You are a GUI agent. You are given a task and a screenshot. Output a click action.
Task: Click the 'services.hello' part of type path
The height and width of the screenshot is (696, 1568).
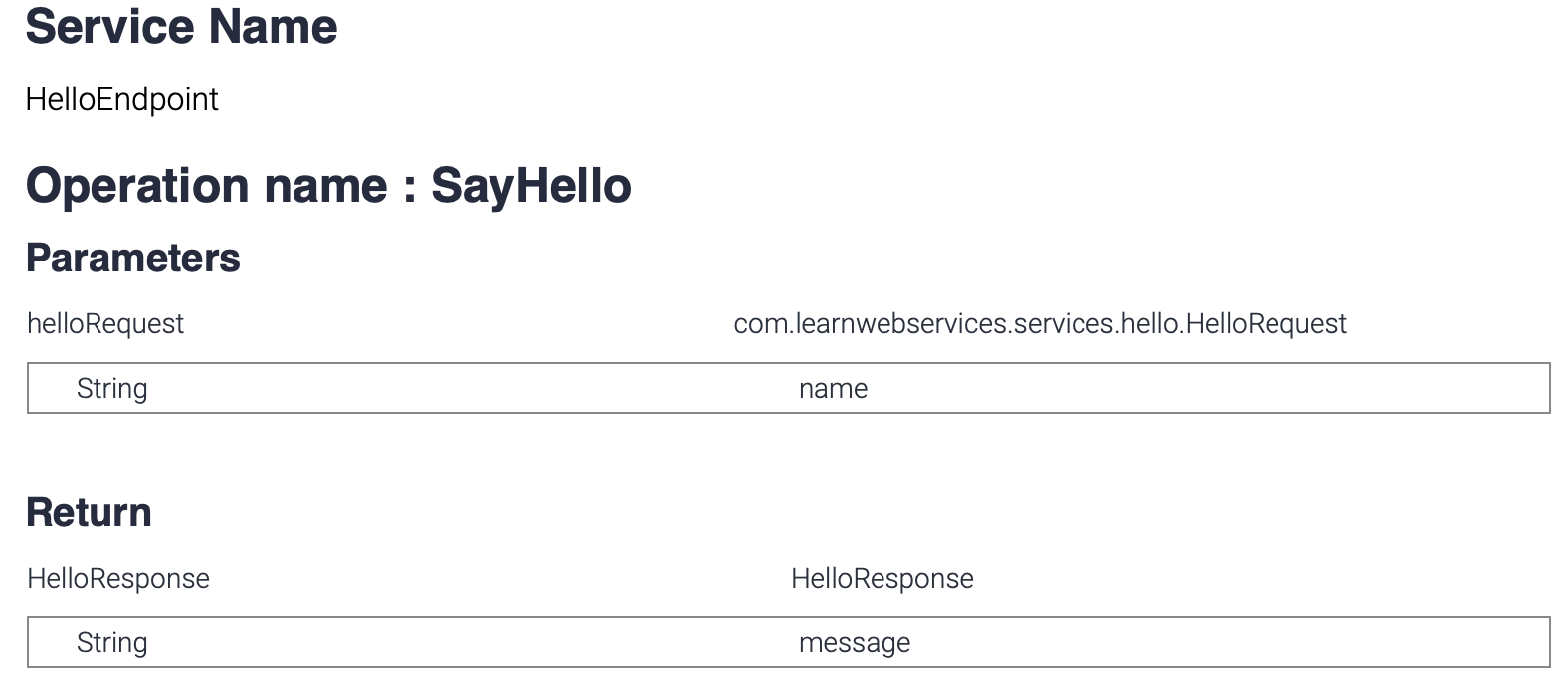point(1094,324)
